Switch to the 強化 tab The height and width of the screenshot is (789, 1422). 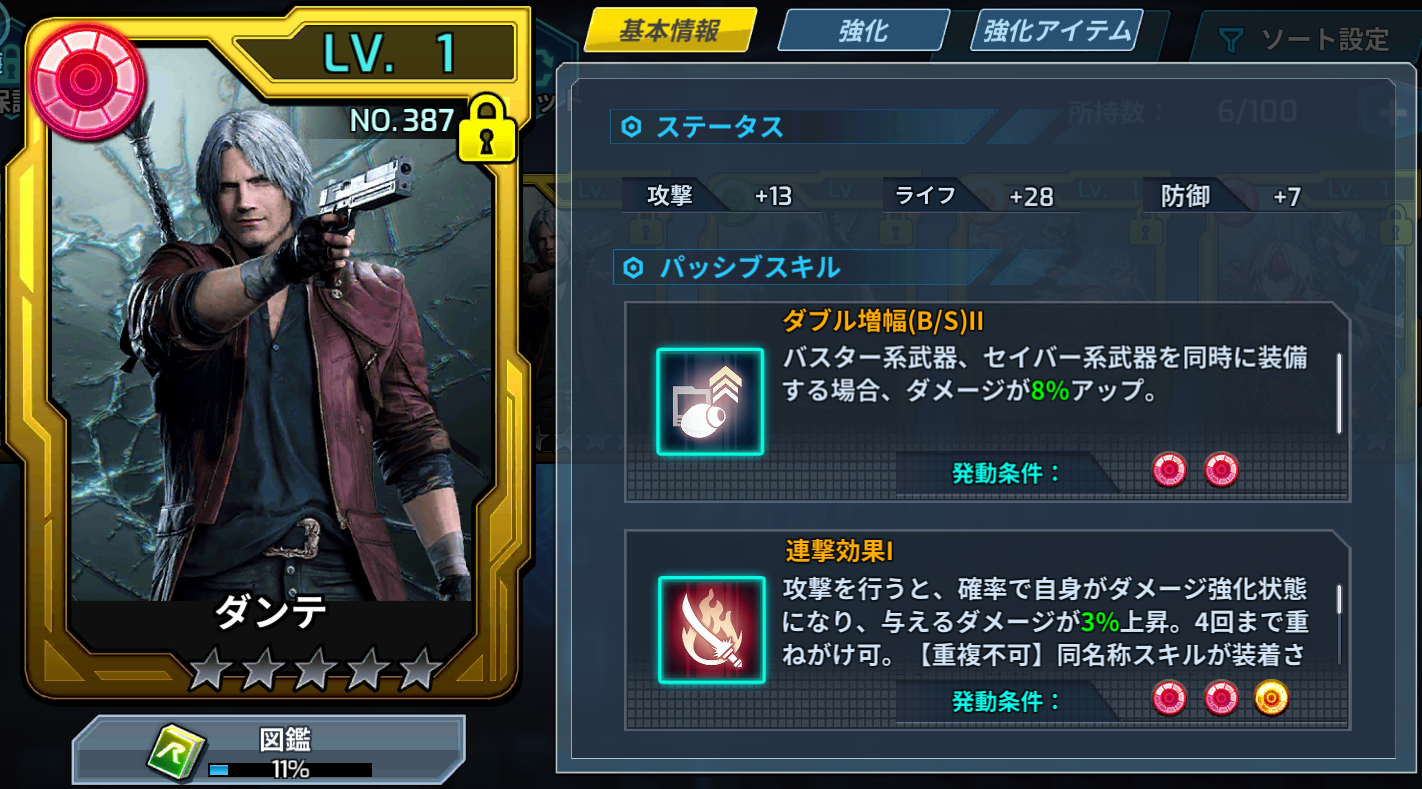[x=863, y=30]
